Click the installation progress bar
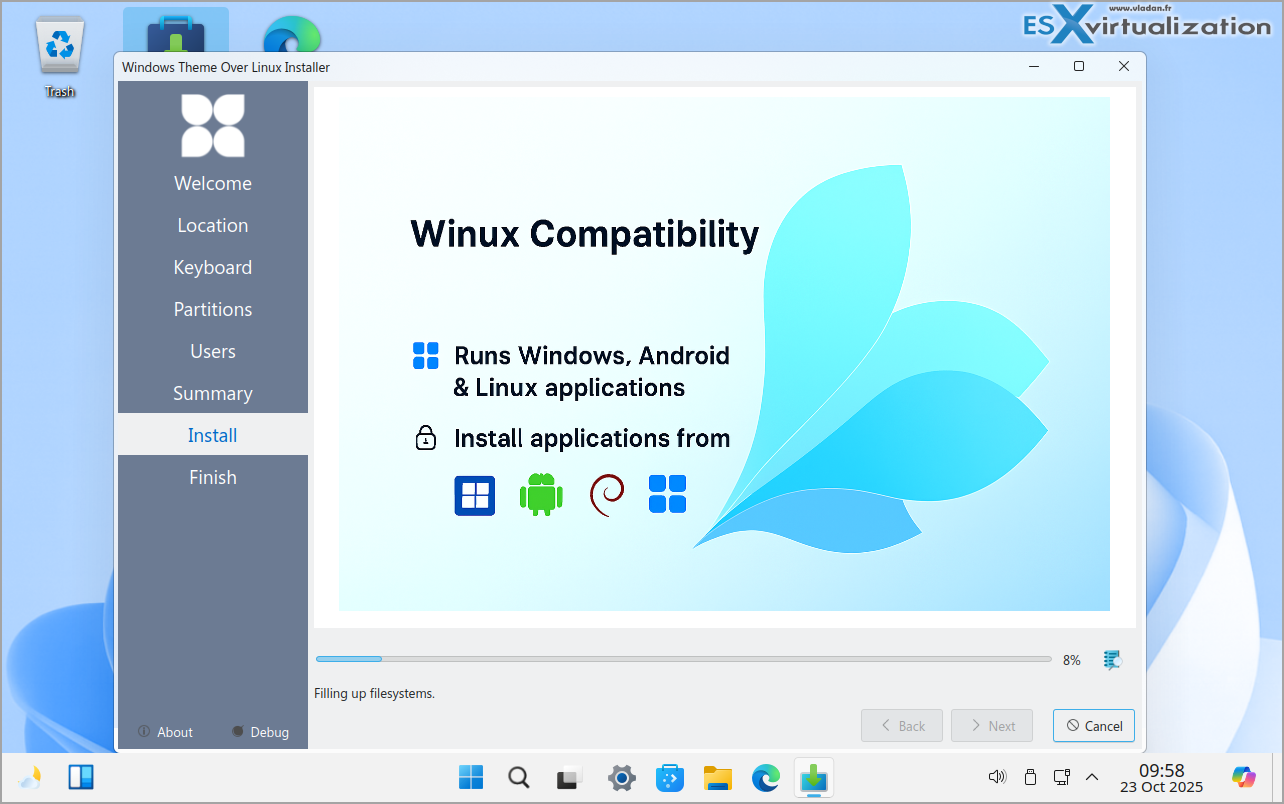Screen dimensions: 1284x804 pos(683,659)
